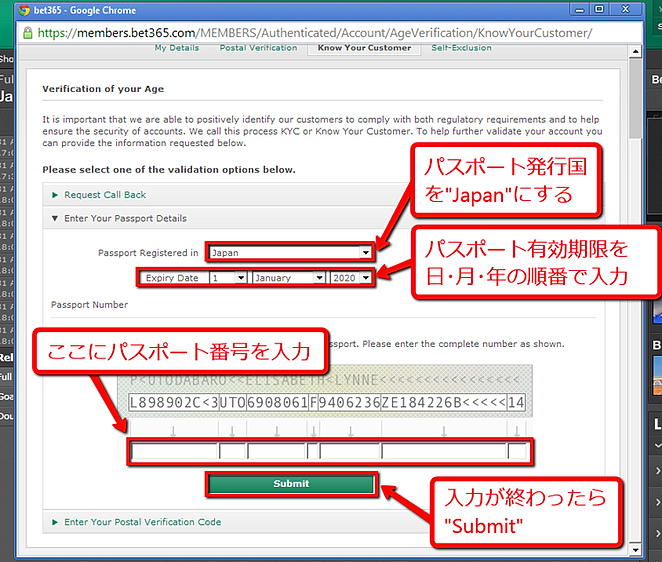This screenshot has width=662, height=562.
Task: Click the Expiry Date label
Action: coord(172,278)
